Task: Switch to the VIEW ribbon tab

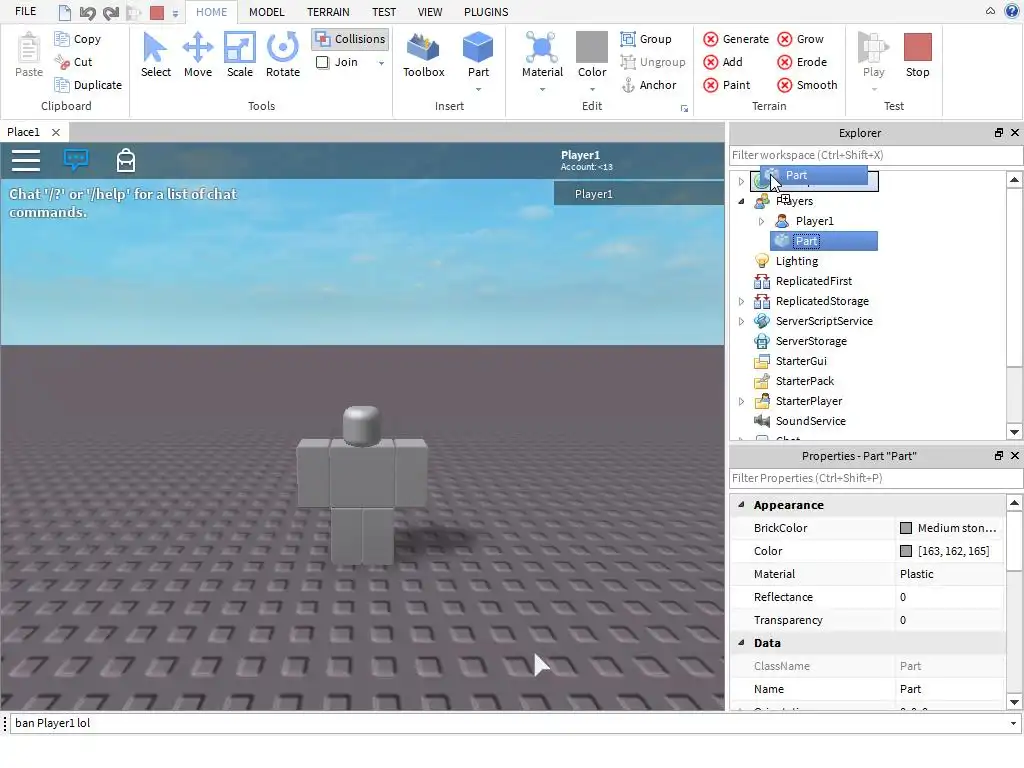Action: tap(430, 12)
